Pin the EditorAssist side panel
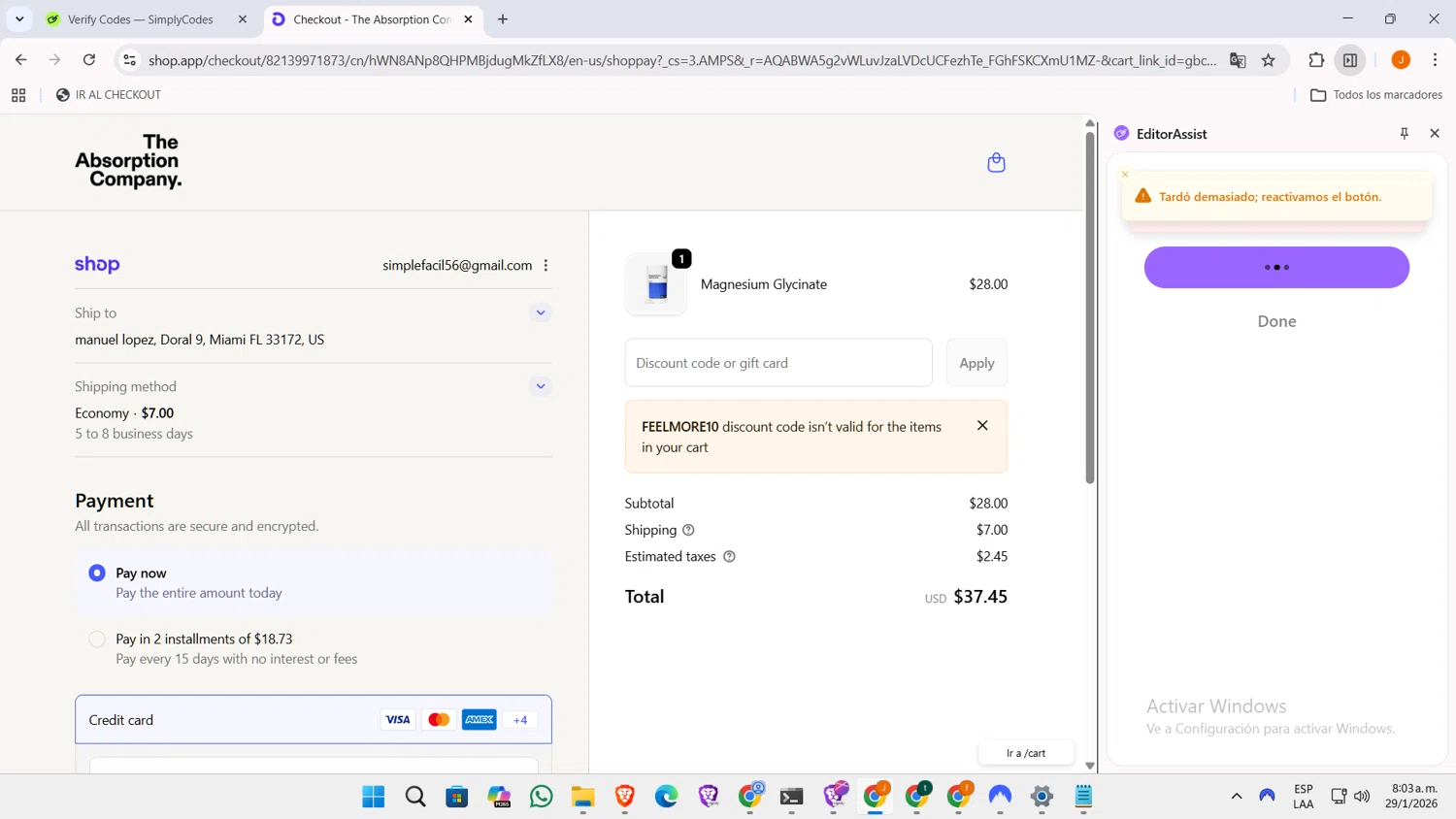This screenshot has height=819, width=1456. pyautogui.click(x=1404, y=134)
